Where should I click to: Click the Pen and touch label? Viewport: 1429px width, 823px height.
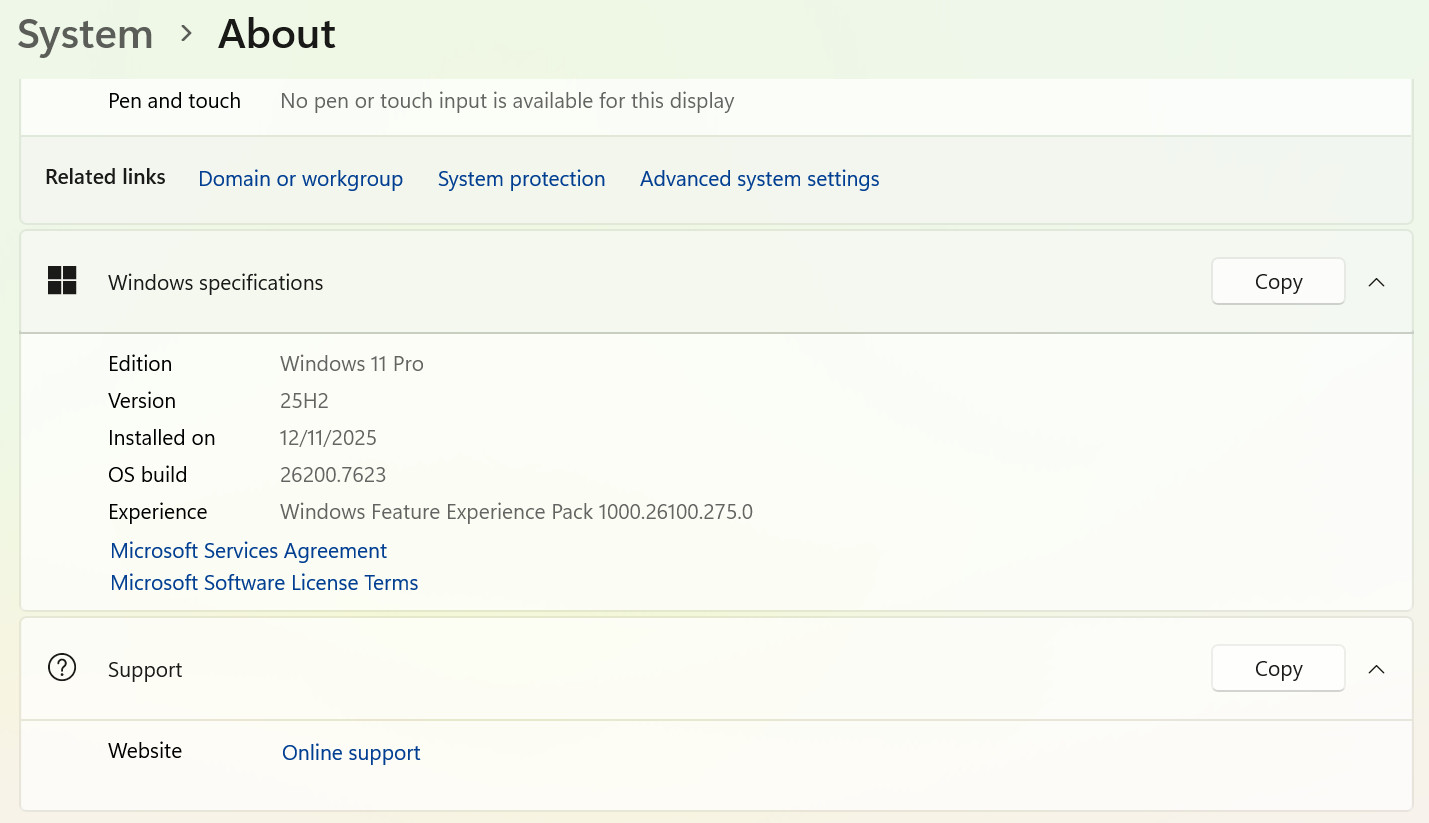[x=174, y=101]
